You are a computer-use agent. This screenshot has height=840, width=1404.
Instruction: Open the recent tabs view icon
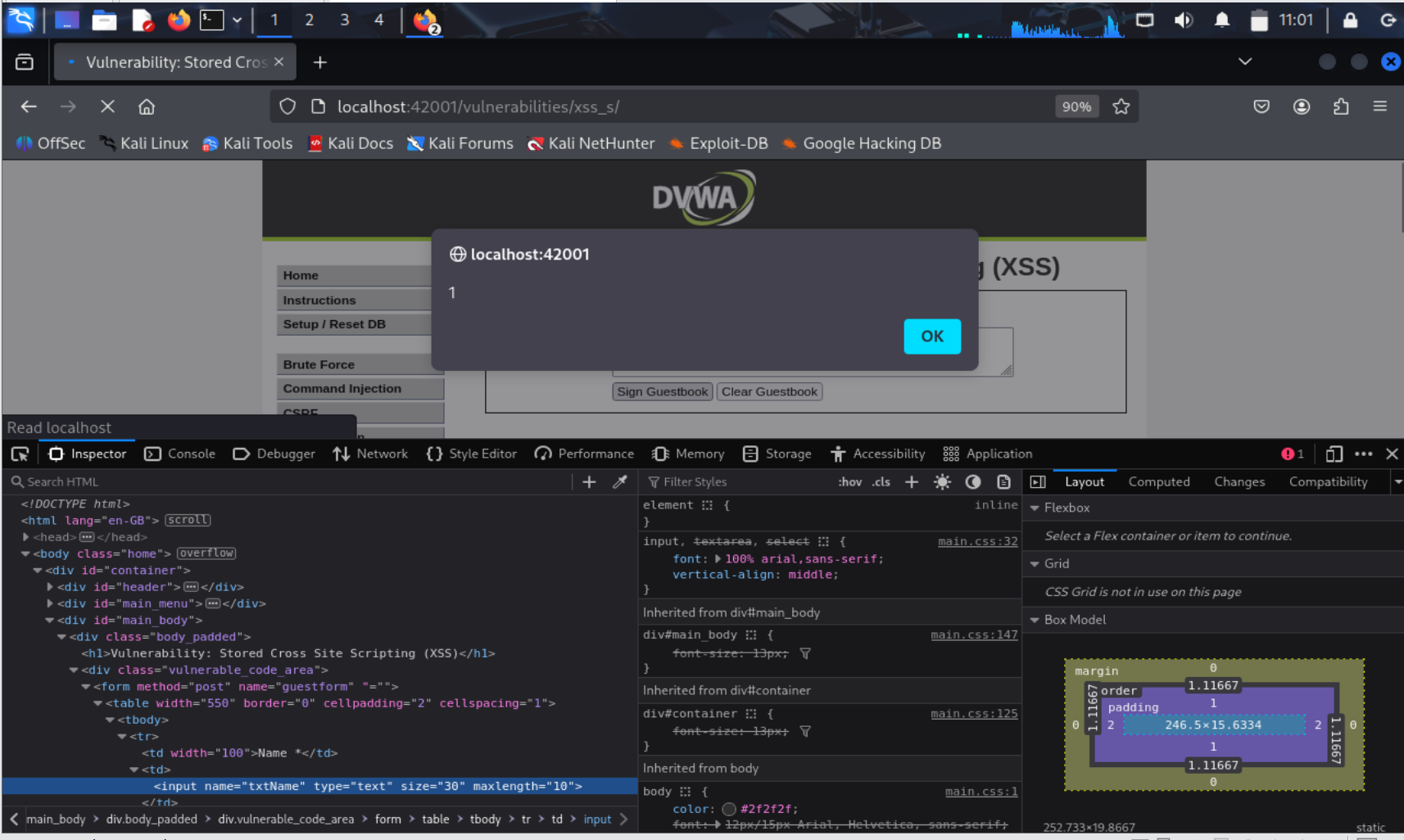pyautogui.click(x=25, y=62)
